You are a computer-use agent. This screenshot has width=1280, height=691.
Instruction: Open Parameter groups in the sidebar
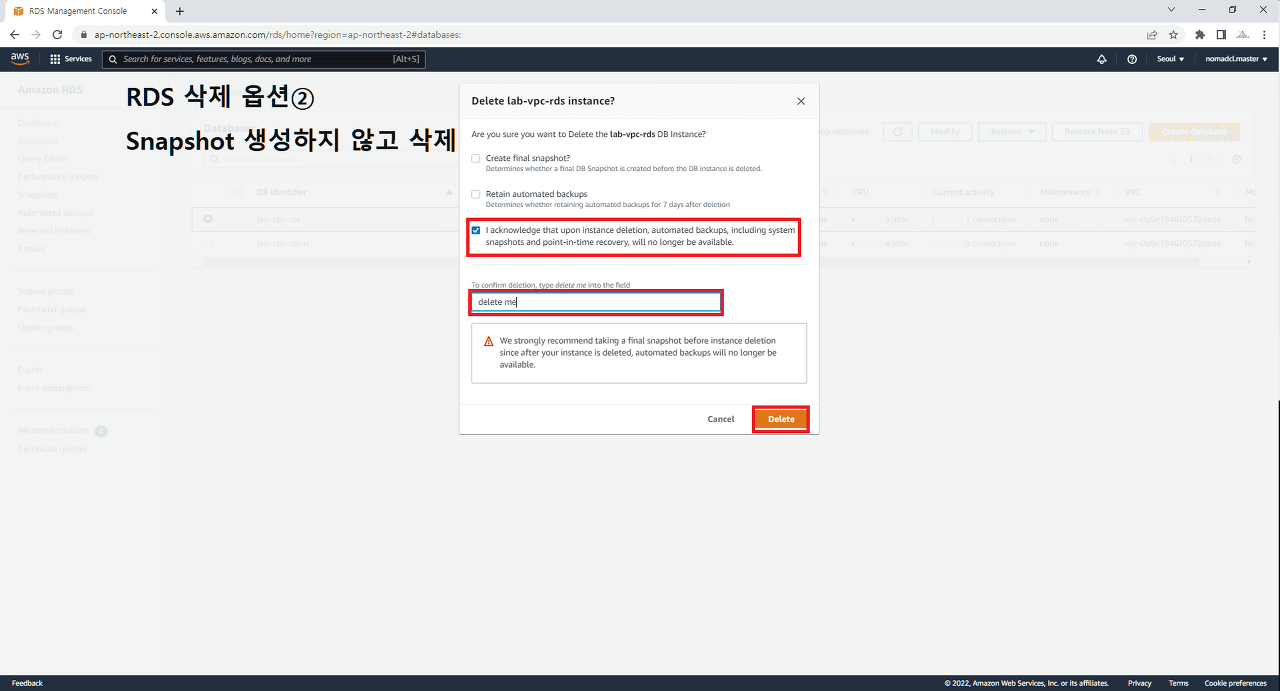[52, 309]
